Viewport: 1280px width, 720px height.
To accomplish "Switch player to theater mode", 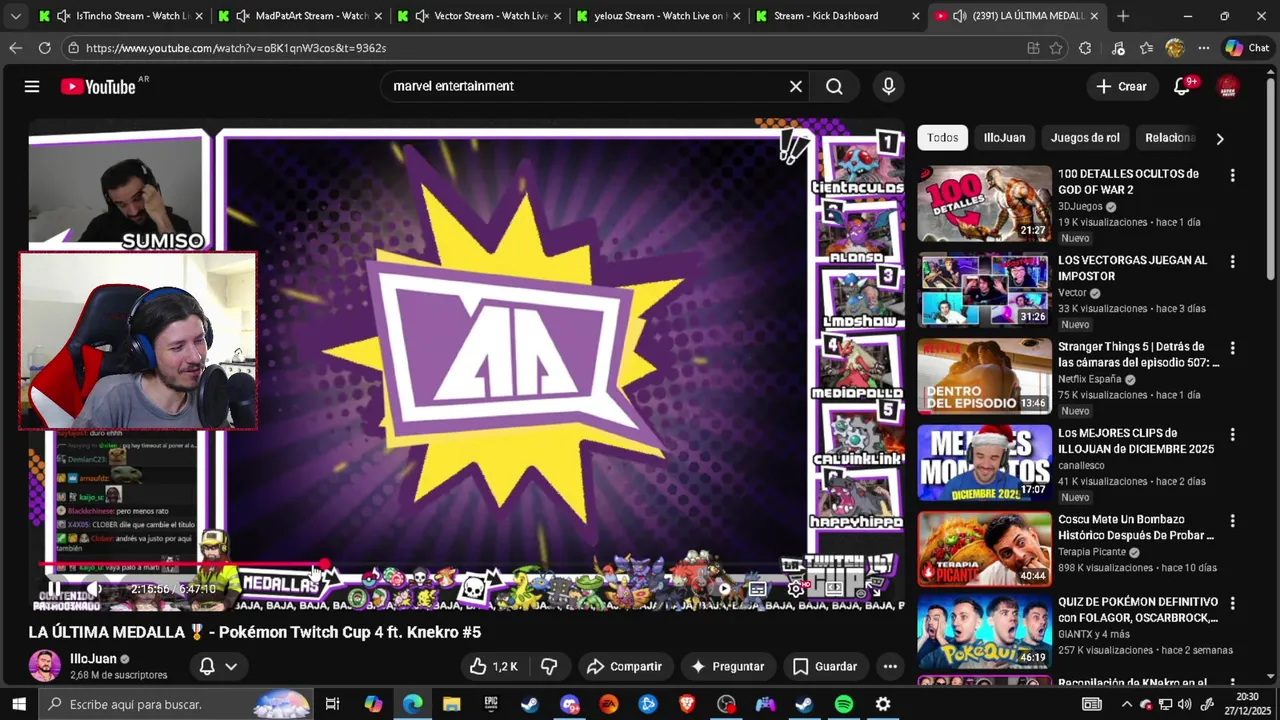I will tap(834, 589).
